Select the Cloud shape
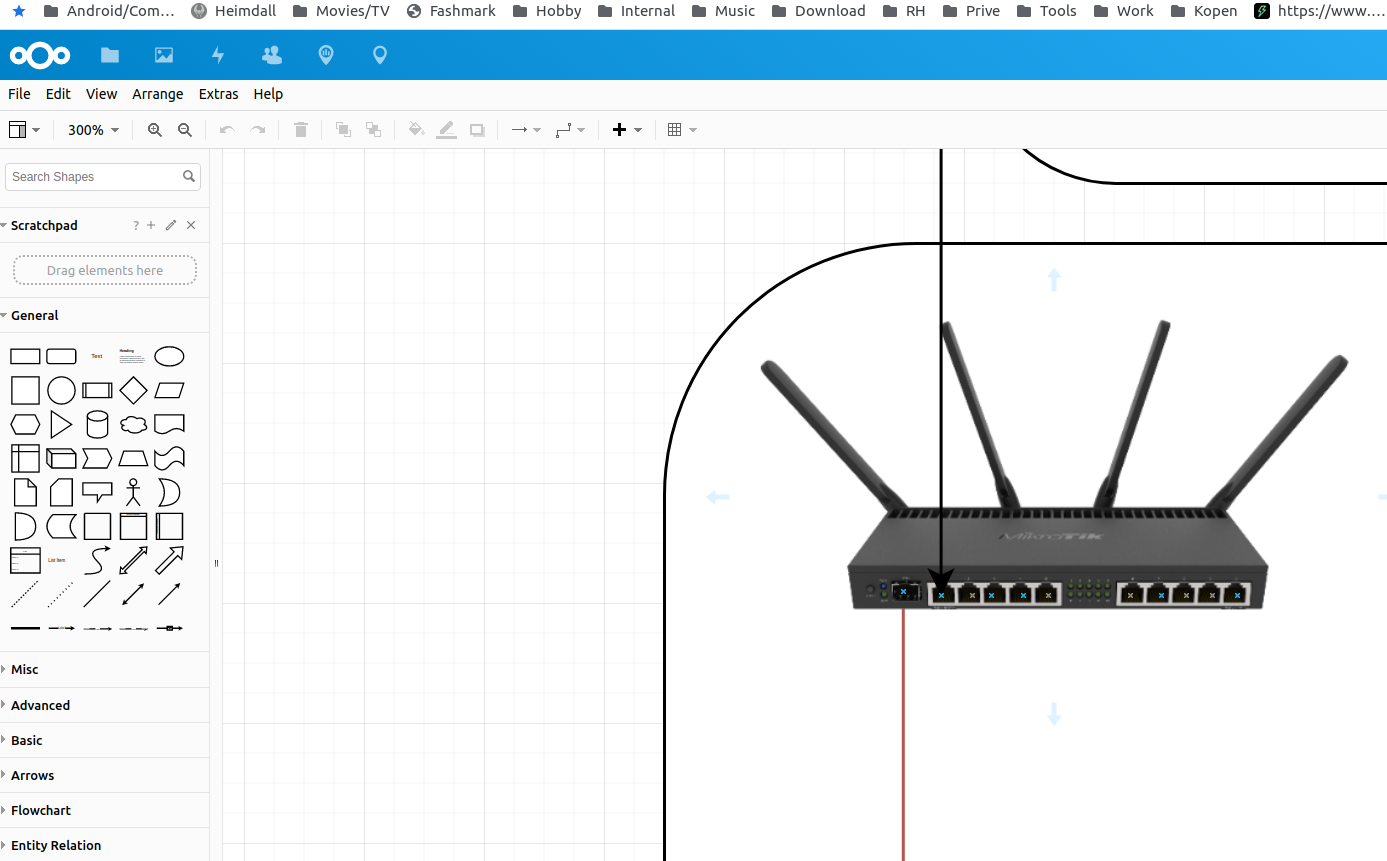Image resolution: width=1387 pixels, height=861 pixels. [x=133, y=424]
